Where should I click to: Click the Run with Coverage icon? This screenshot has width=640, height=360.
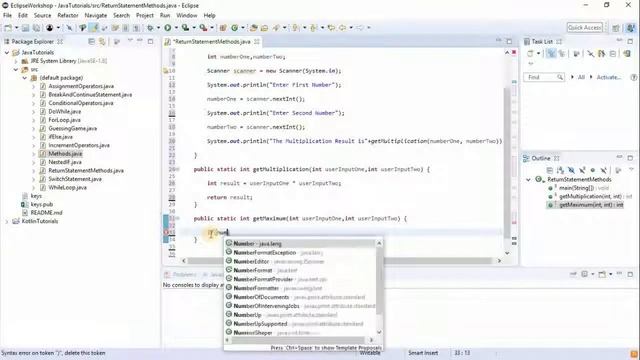point(185,28)
